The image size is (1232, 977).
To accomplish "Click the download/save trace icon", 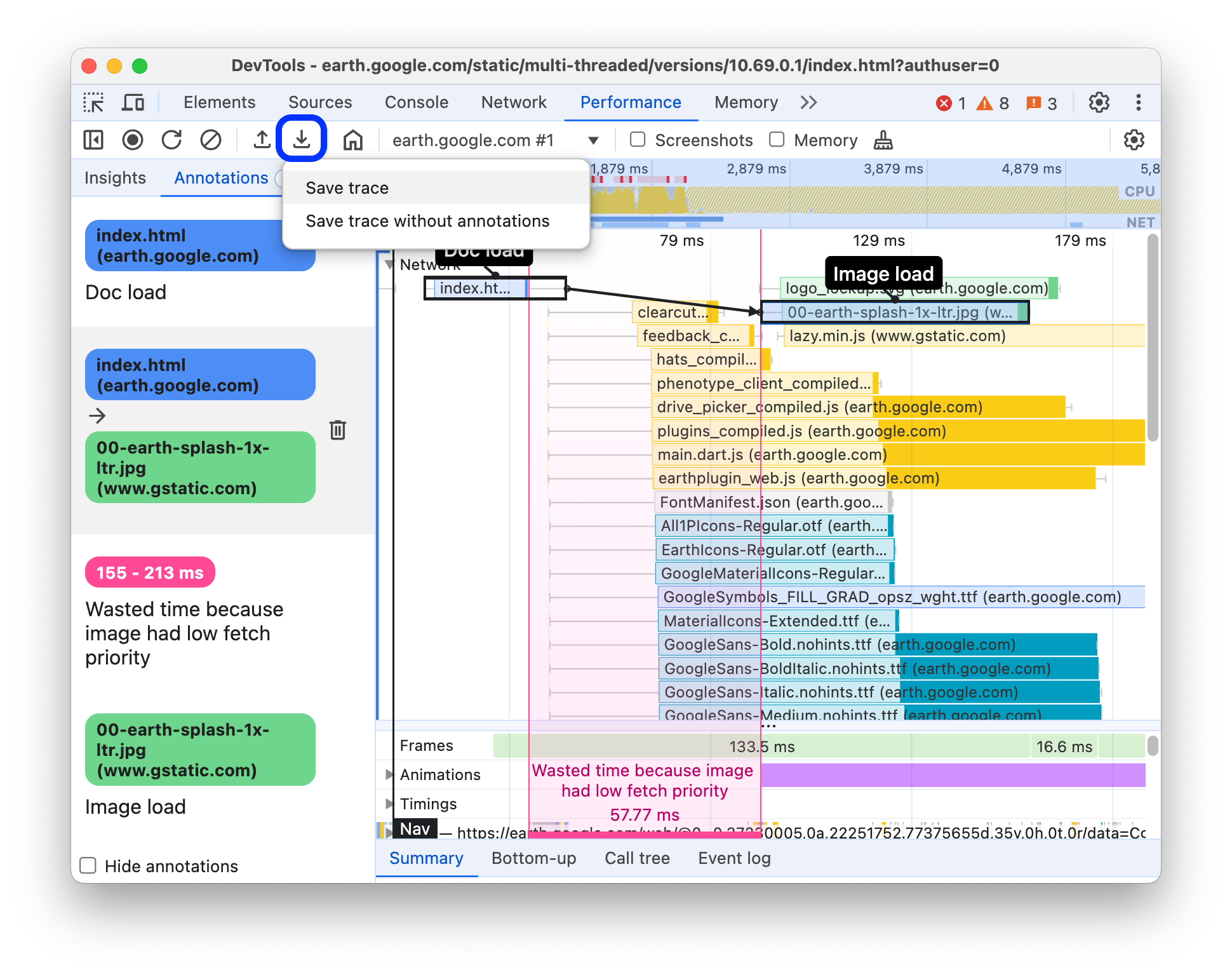I will click(303, 139).
